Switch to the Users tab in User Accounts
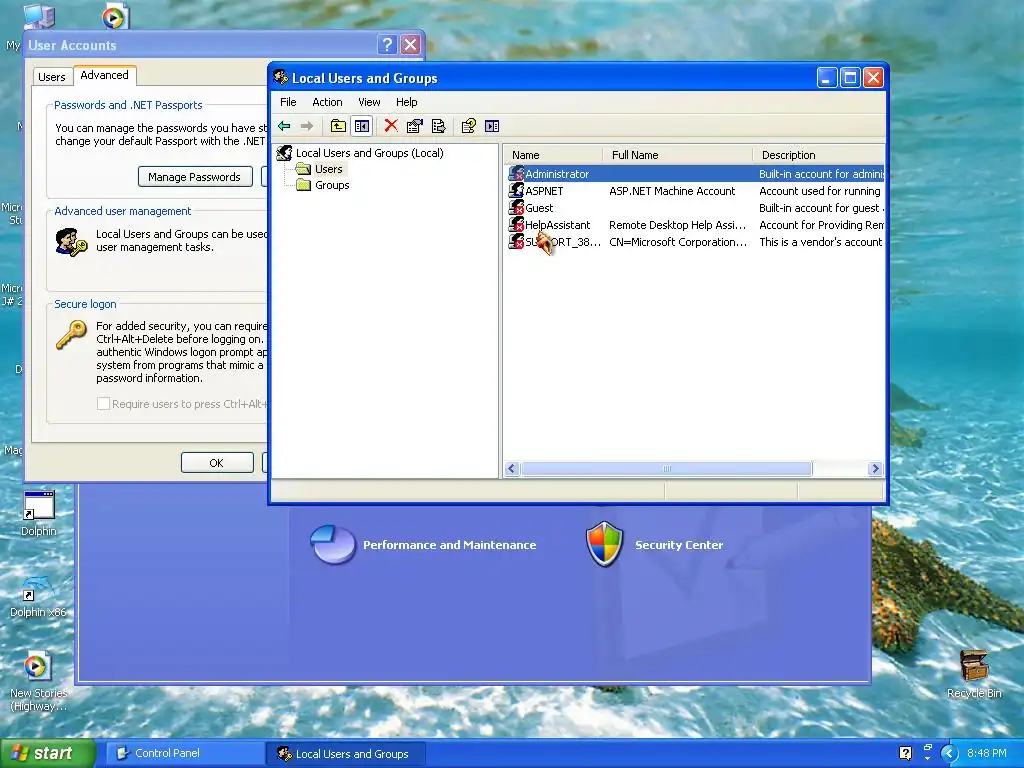 tap(52, 77)
